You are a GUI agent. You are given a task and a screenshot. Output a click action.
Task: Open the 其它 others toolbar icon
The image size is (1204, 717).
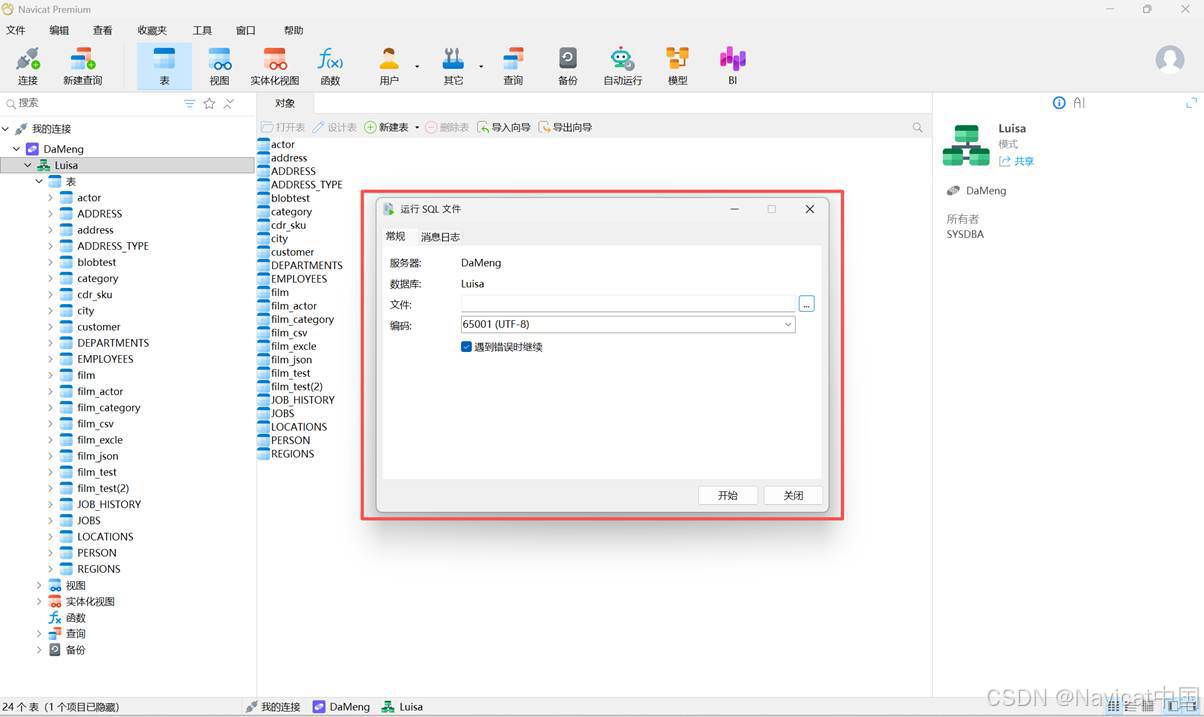tap(453, 66)
